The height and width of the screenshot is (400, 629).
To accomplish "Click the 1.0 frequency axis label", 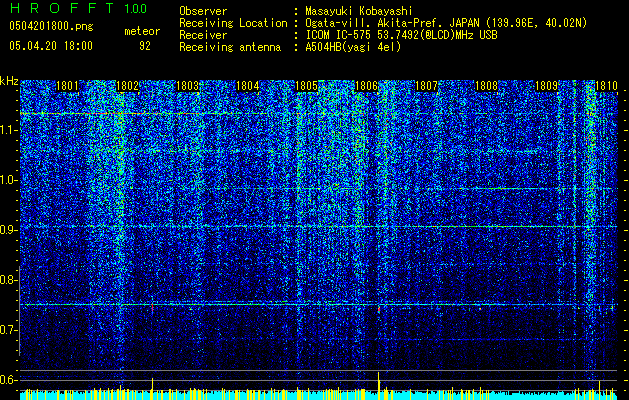I will click(x=9, y=180).
